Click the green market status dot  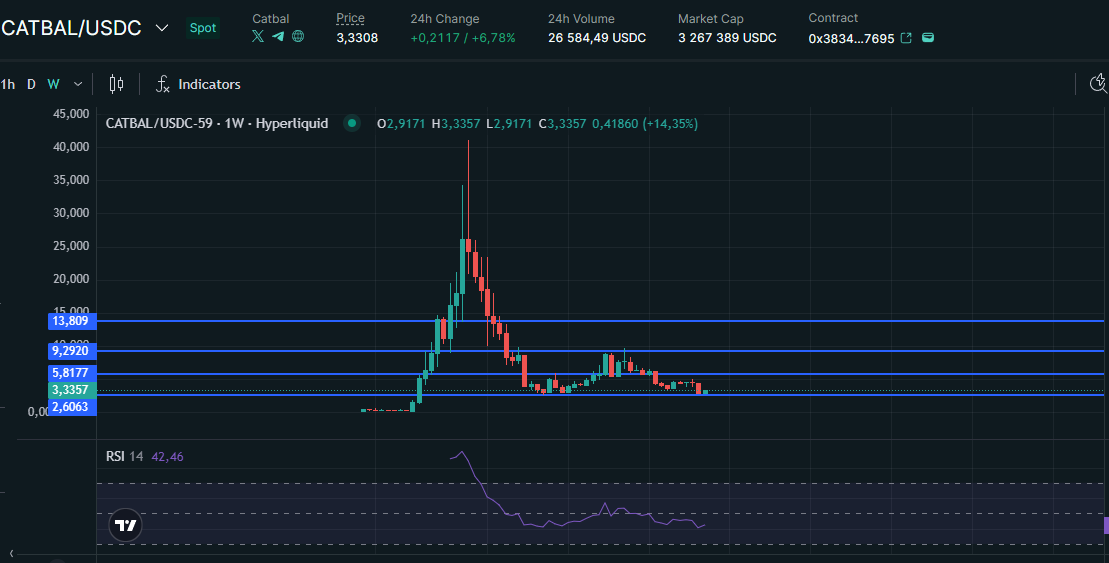(x=352, y=123)
